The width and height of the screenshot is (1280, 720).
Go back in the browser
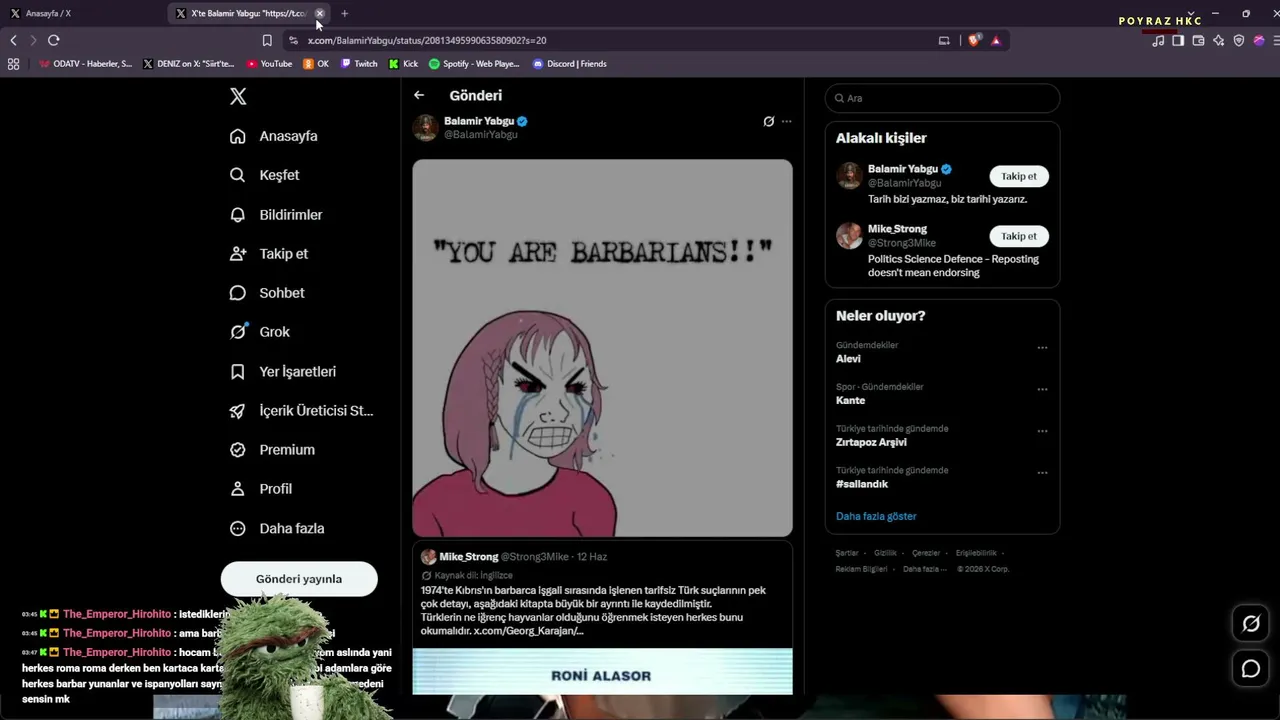pyautogui.click(x=13, y=40)
